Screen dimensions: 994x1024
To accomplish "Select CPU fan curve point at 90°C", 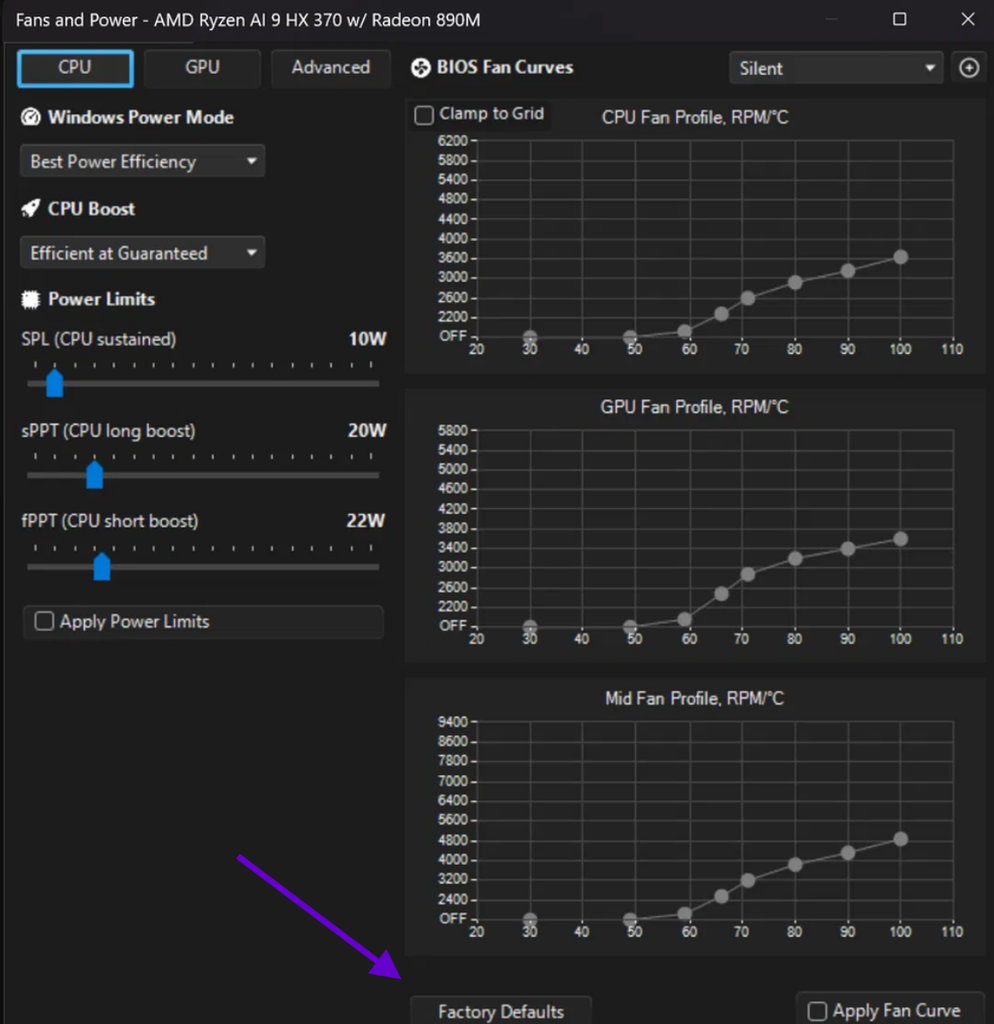I will (848, 271).
